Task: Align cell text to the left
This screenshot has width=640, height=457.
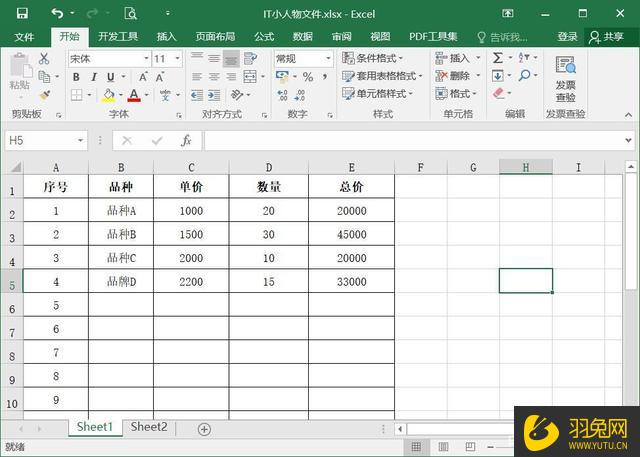Action: click(x=197, y=77)
